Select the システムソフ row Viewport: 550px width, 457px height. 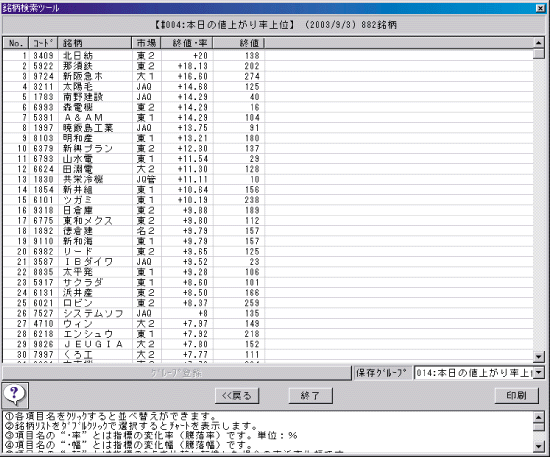coord(268,313)
